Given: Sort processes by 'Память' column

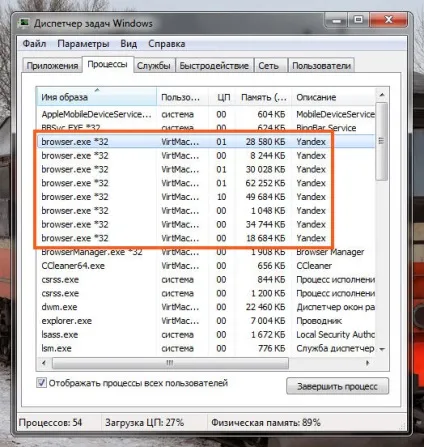Looking at the screenshot, I should (x=263, y=97).
